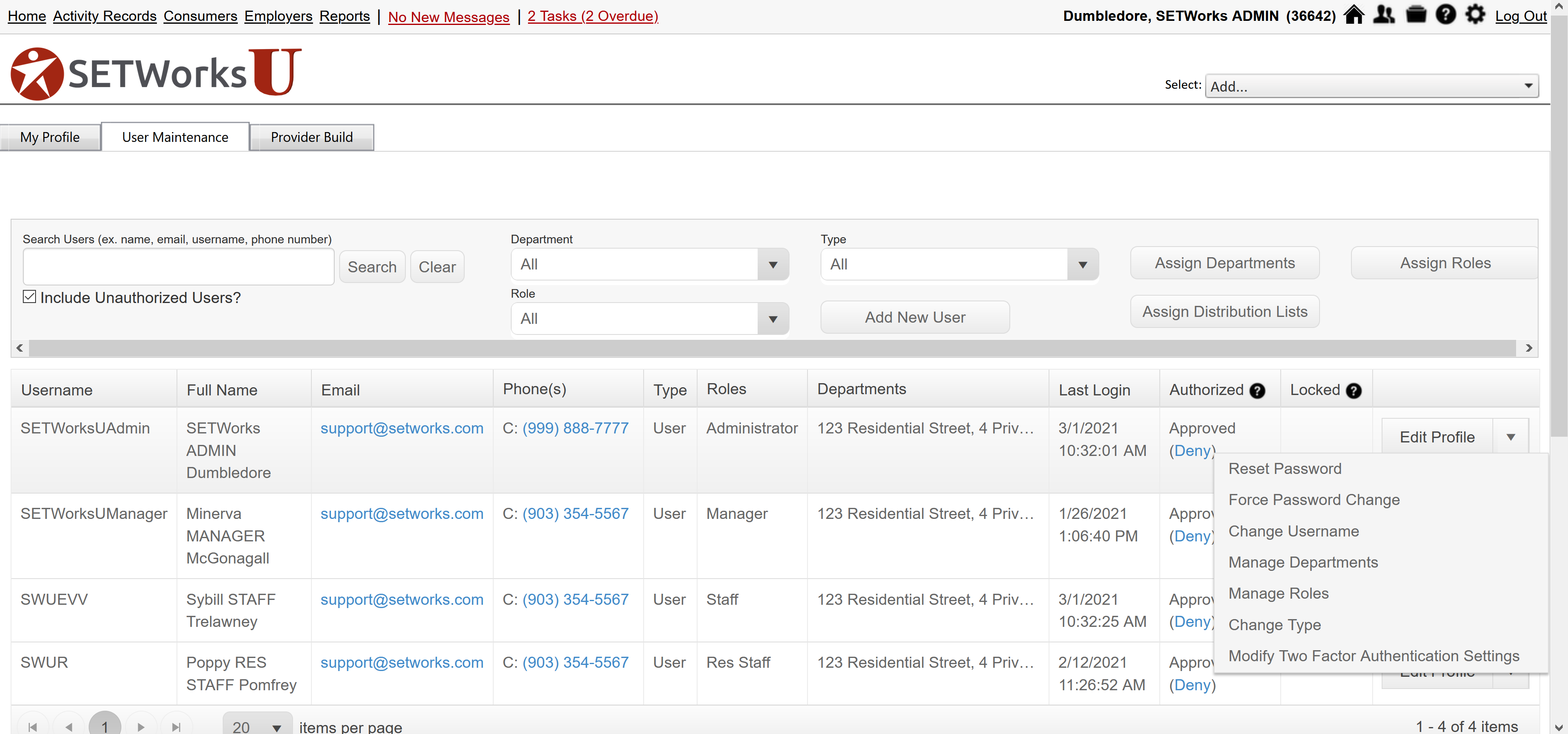Open the users group icon
This screenshot has width=1568, height=734.
pos(1384,15)
